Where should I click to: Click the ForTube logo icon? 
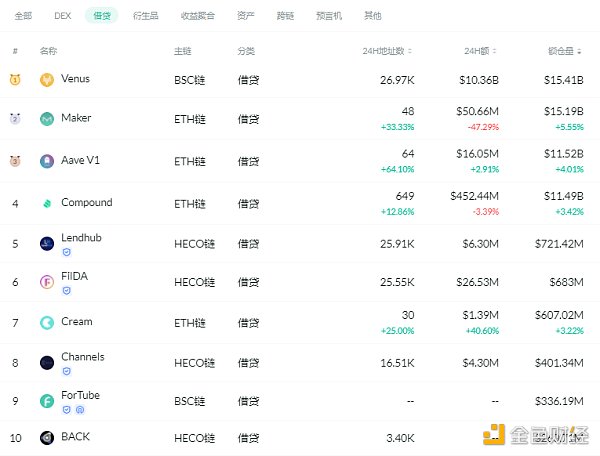tap(47, 401)
